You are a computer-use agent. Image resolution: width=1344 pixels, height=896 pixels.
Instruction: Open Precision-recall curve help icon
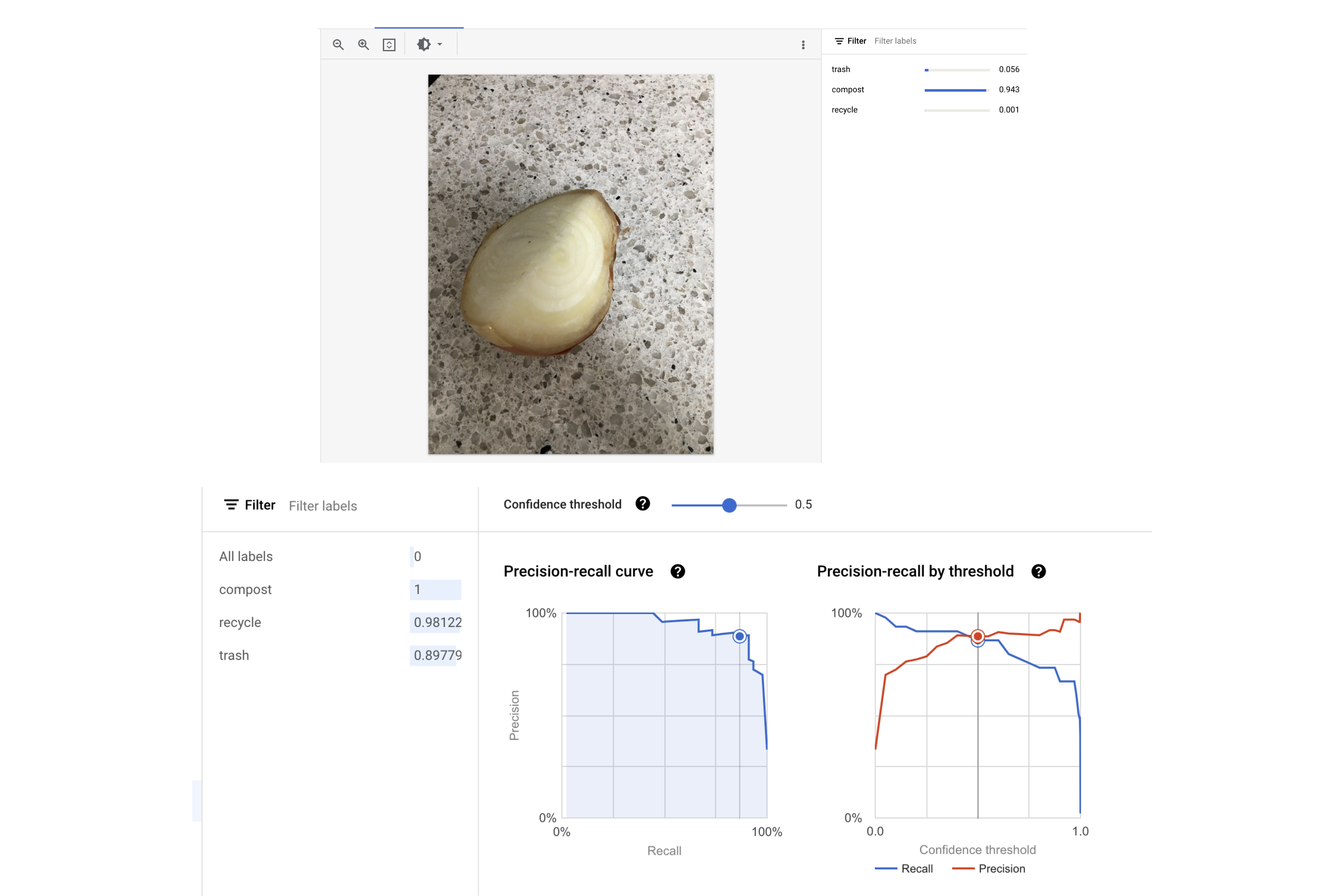(x=678, y=572)
